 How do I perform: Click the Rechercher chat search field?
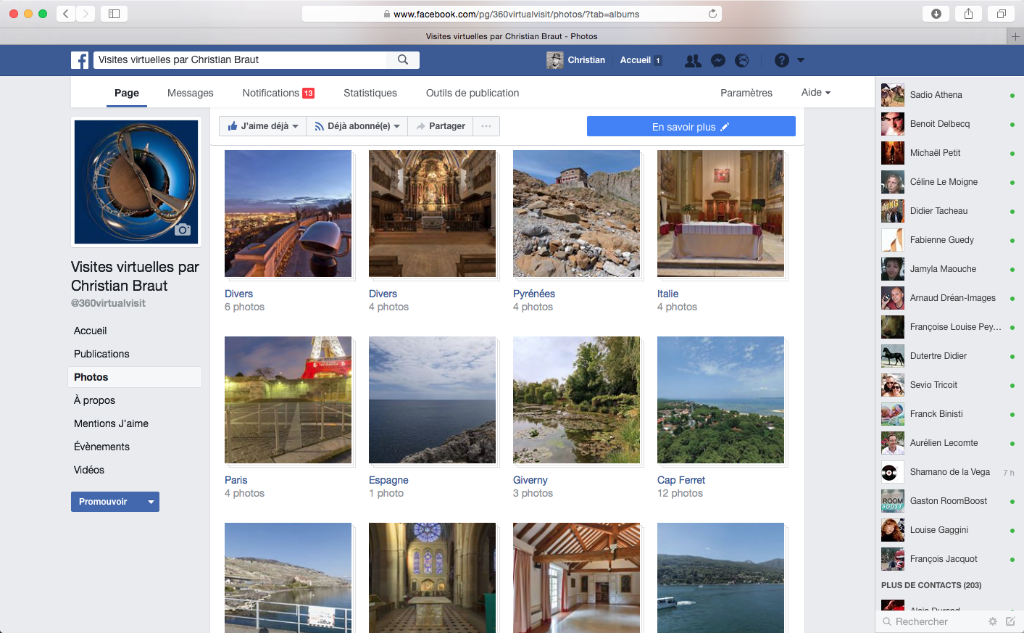935,621
